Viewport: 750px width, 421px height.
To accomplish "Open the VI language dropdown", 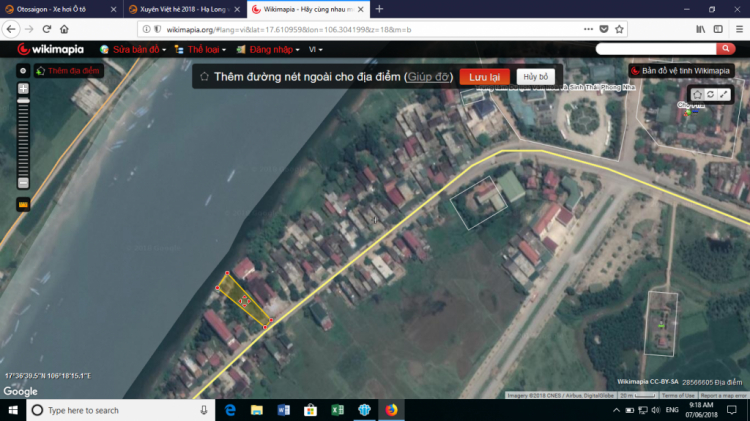I will click(x=315, y=49).
